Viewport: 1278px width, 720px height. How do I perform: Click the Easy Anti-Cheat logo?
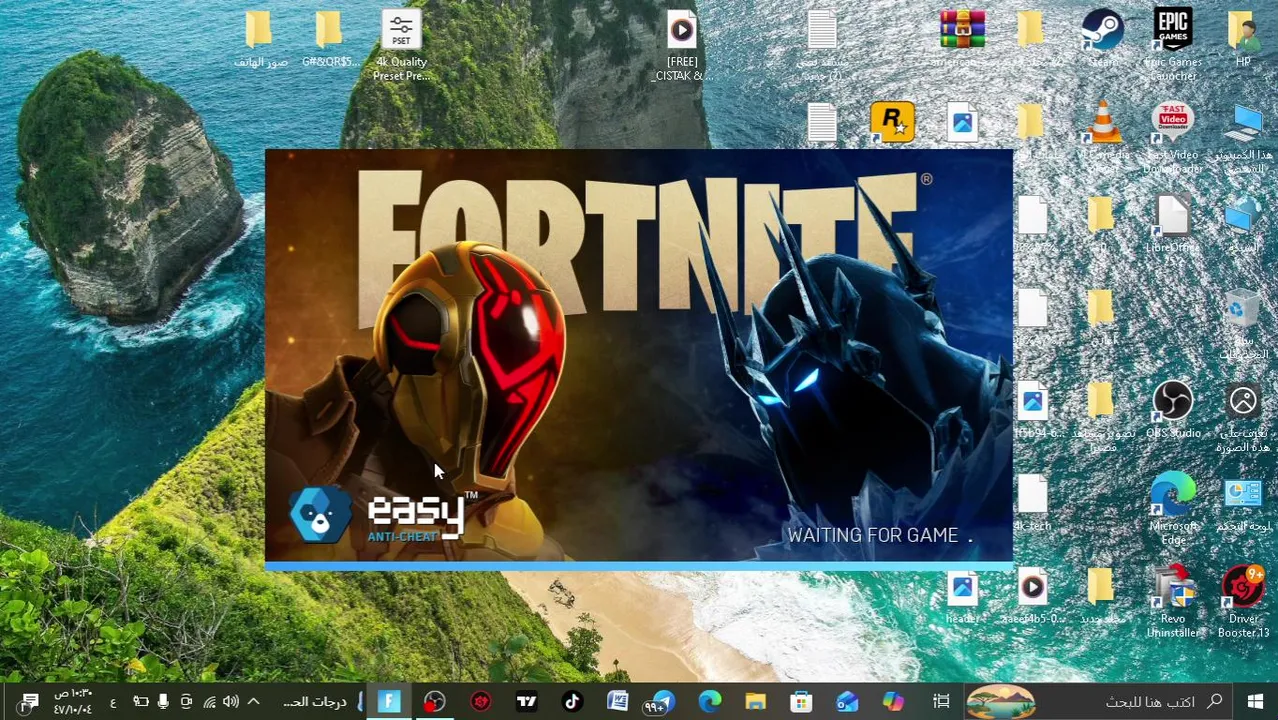[383, 516]
